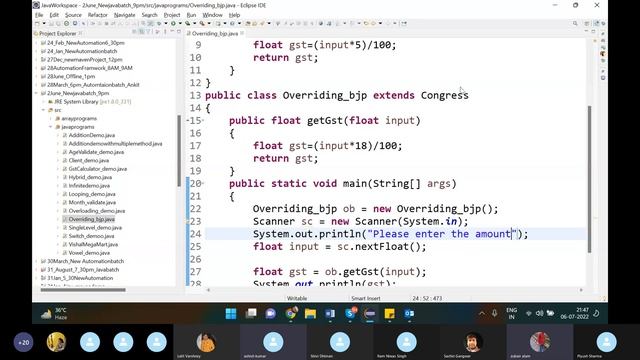Show the +20 additional participants

[x=24, y=342]
